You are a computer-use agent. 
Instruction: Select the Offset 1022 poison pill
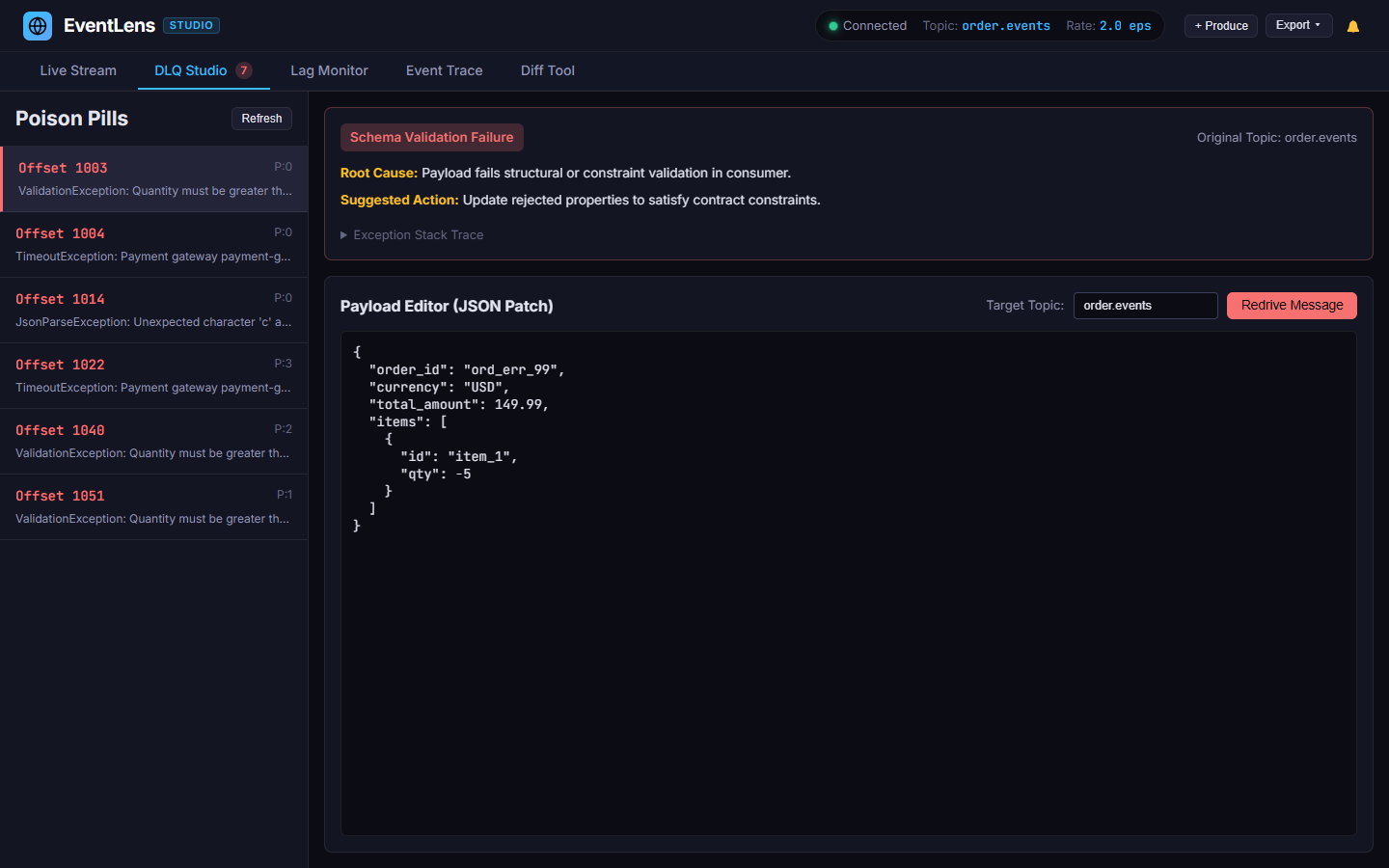coord(154,376)
